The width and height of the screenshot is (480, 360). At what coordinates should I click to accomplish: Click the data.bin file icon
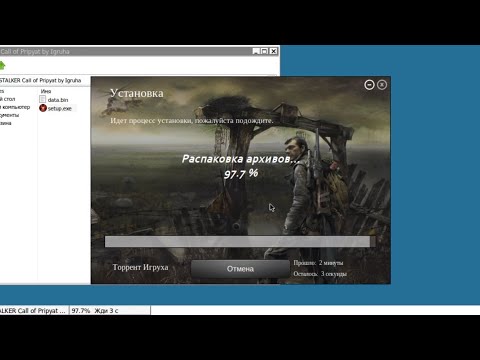point(43,99)
